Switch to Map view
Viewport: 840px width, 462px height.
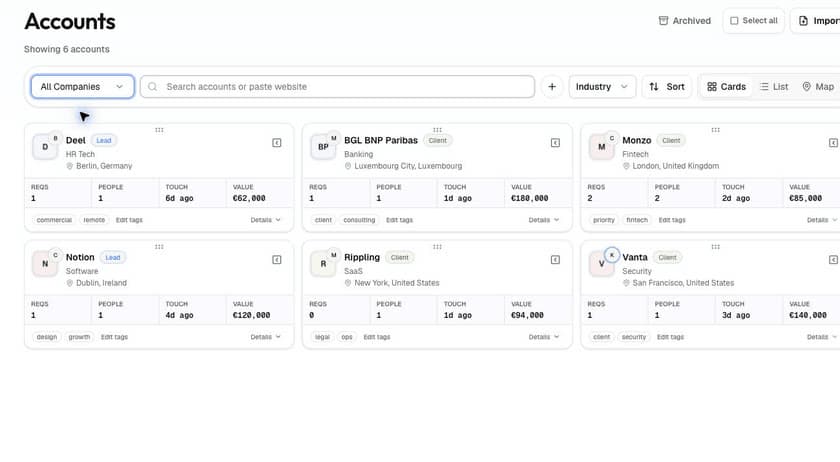(818, 86)
